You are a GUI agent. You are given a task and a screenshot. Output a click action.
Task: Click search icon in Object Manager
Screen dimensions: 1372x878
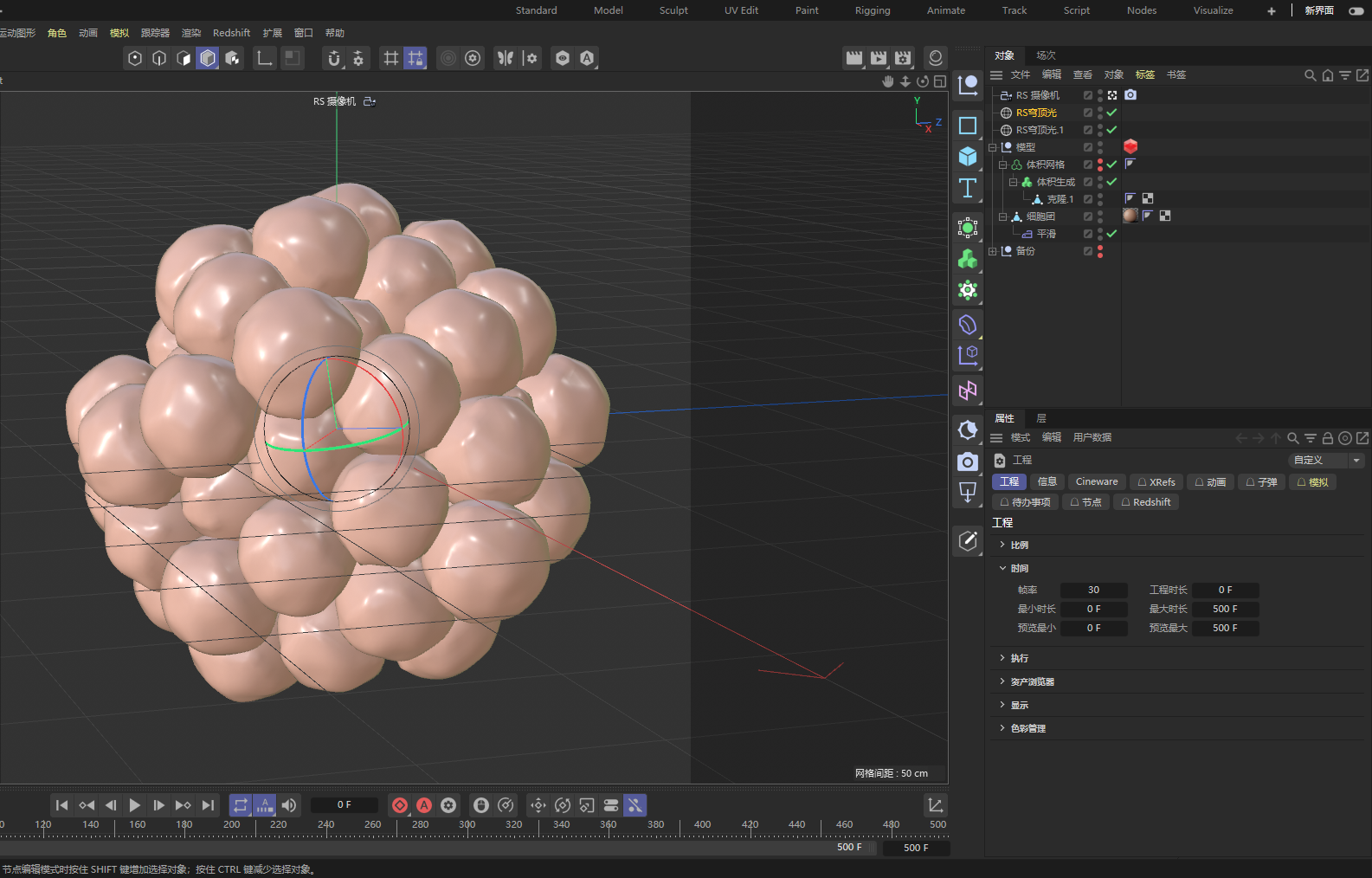[x=1311, y=75]
